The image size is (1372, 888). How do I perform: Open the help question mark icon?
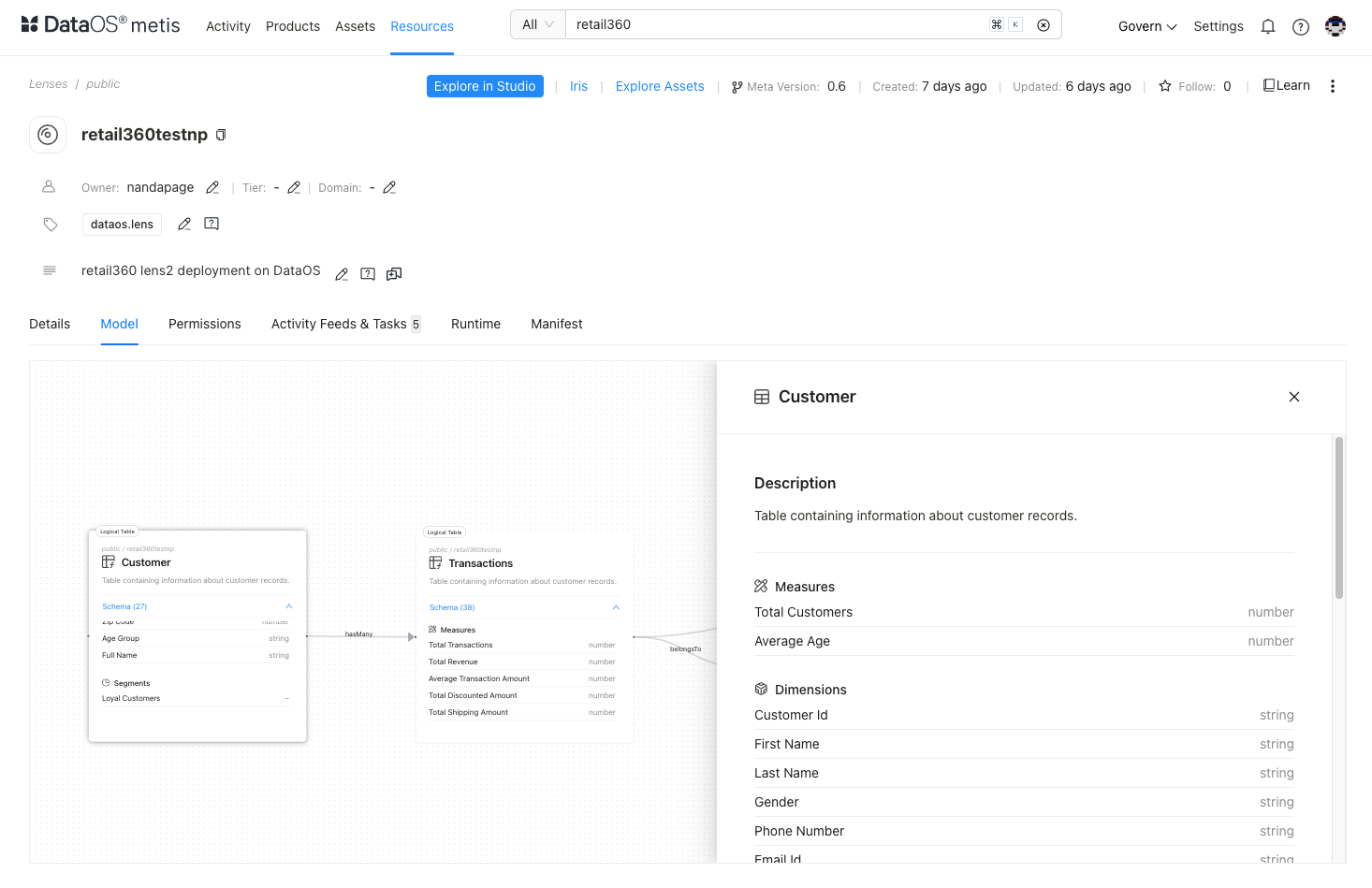pos(1301,26)
